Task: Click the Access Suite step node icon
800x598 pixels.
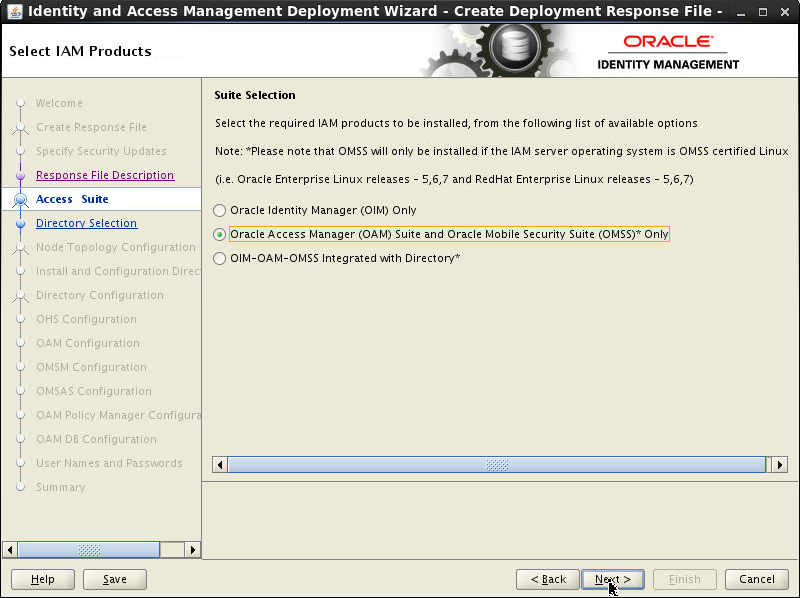Action: click(20, 200)
